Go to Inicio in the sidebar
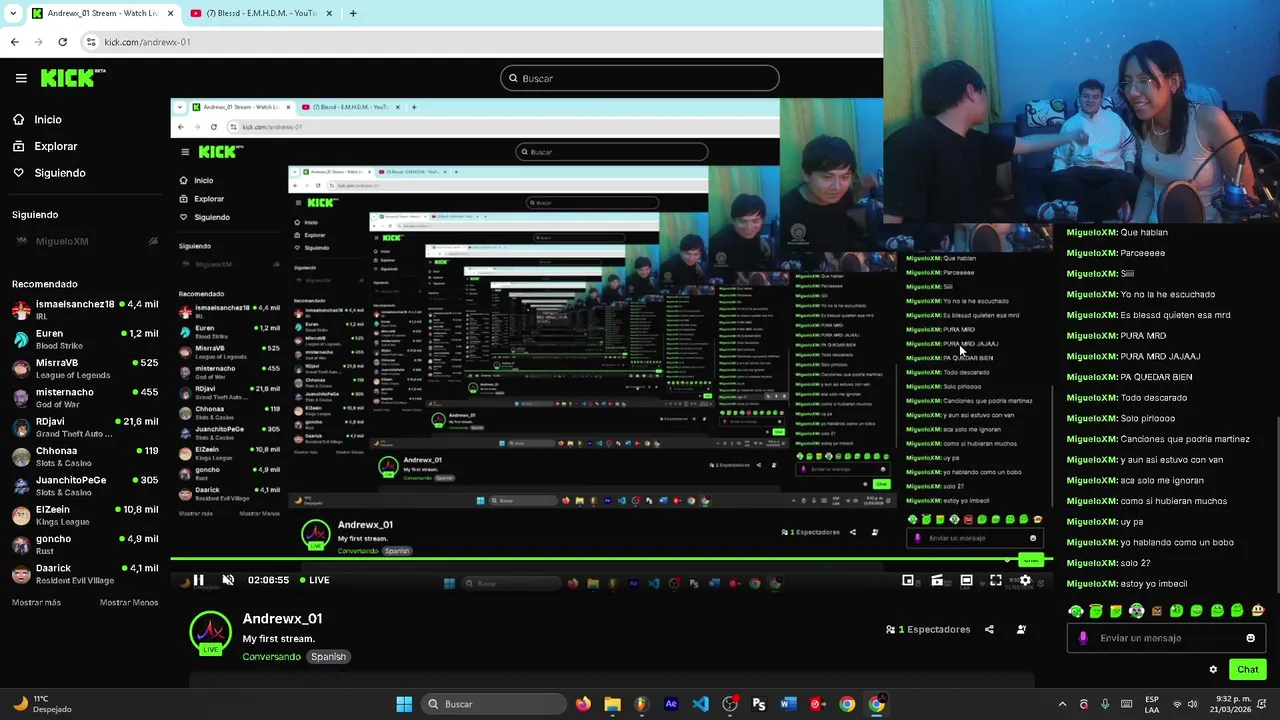Image resolution: width=1280 pixels, height=720 pixels. pyautogui.click(x=37, y=120)
